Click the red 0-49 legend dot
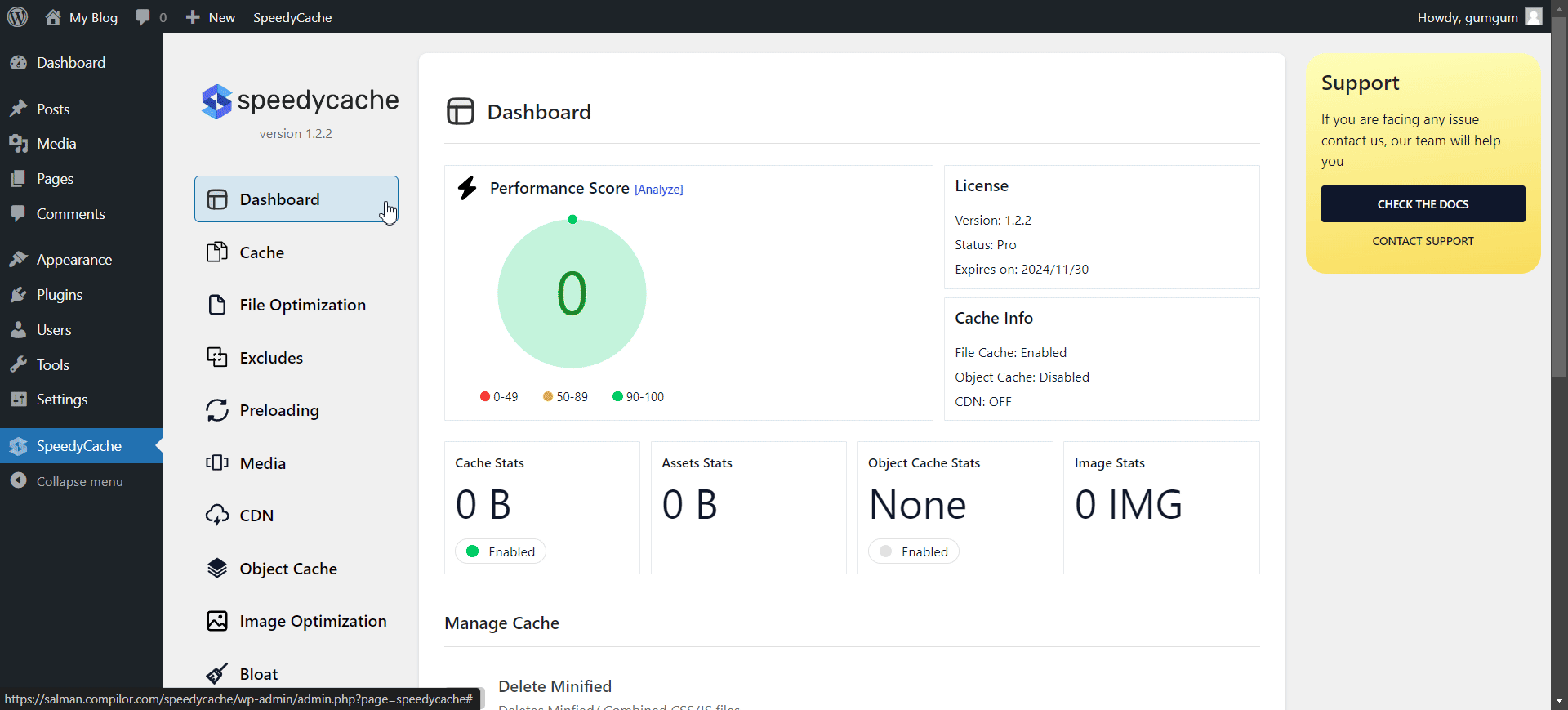The width and height of the screenshot is (1568, 710). (485, 396)
